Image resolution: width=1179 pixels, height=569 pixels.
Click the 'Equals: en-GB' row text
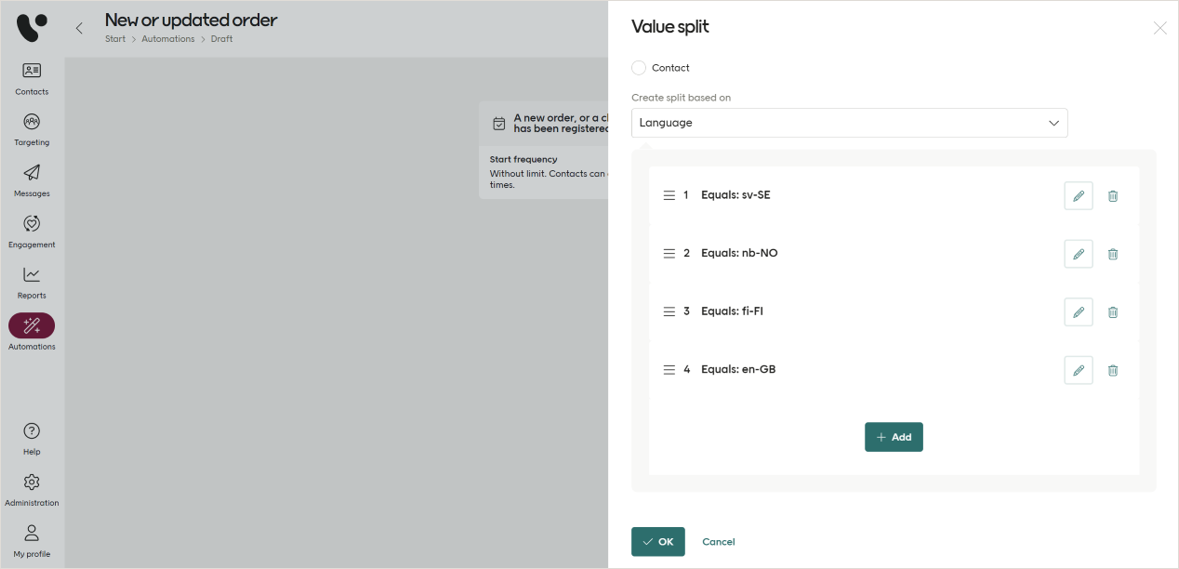[x=738, y=370]
